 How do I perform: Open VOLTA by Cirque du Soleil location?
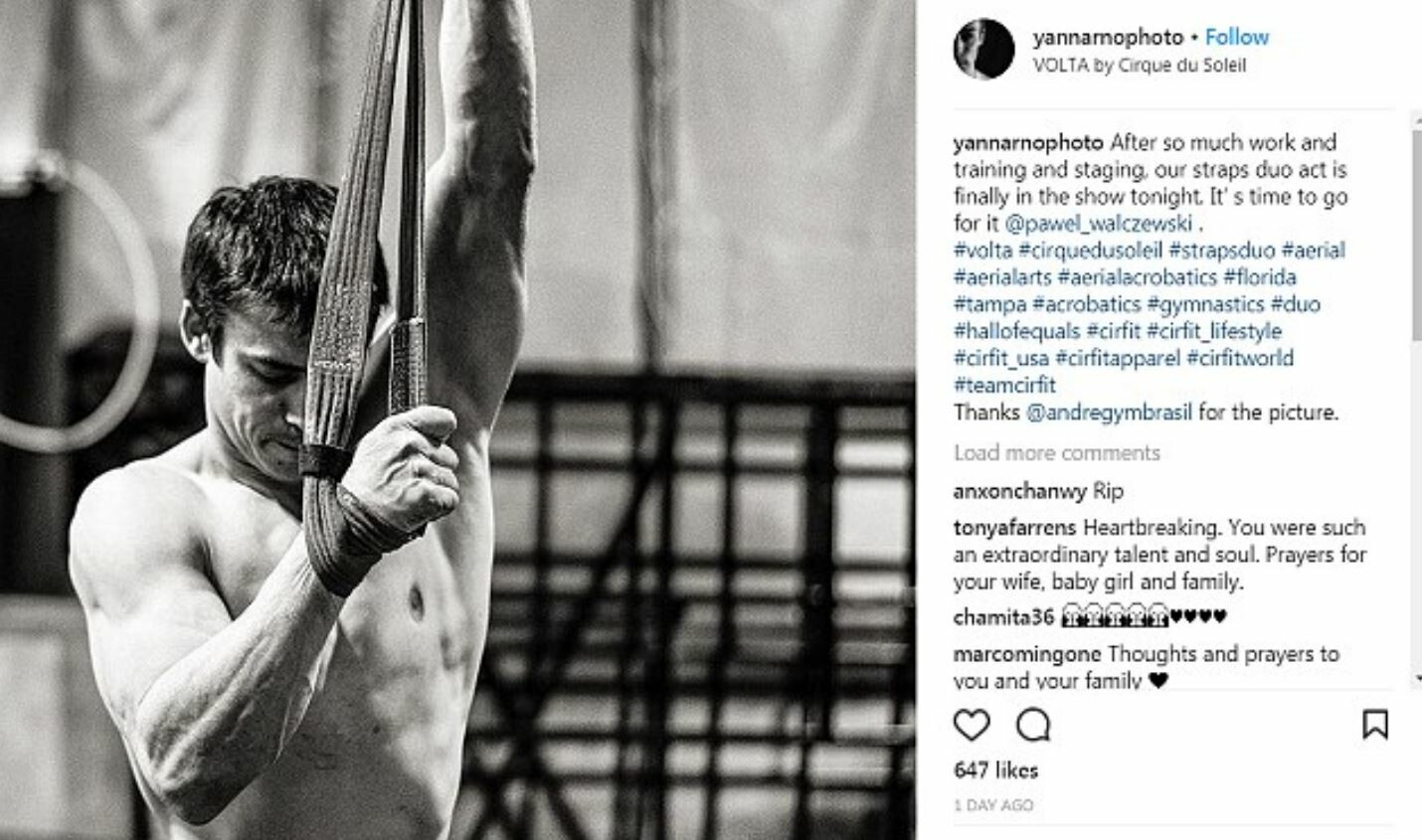tap(1139, 66)
